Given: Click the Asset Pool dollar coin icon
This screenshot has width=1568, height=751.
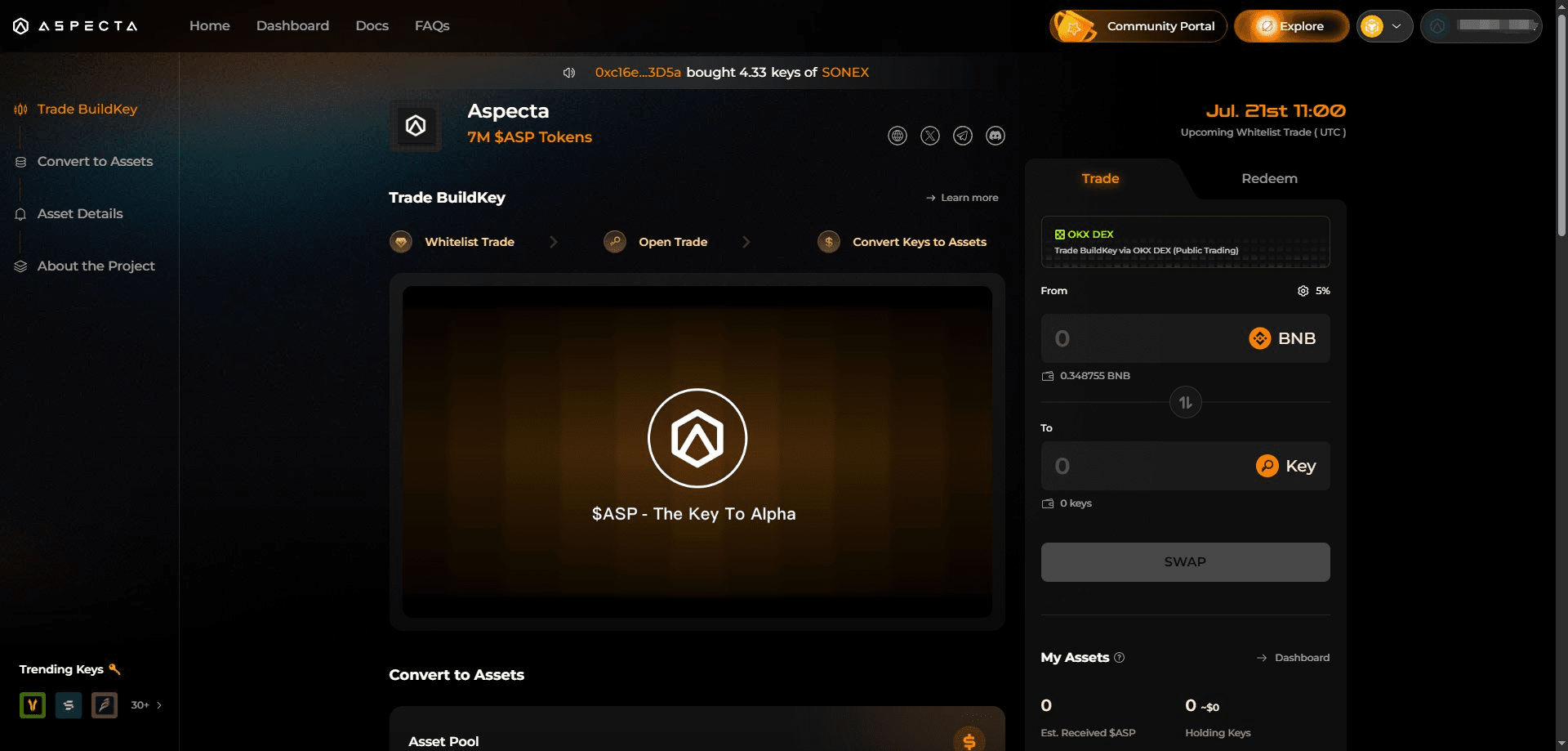Looking at the screenshot, I should [969, 740].
